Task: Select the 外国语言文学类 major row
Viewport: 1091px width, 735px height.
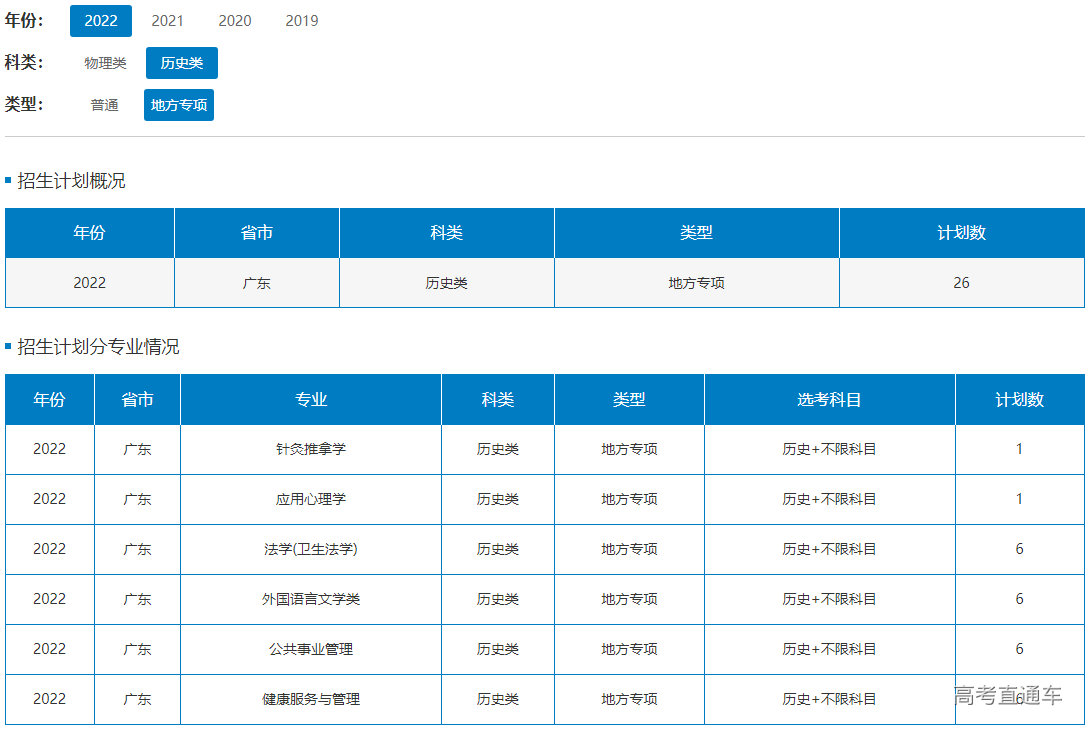Action: [311, 599]
